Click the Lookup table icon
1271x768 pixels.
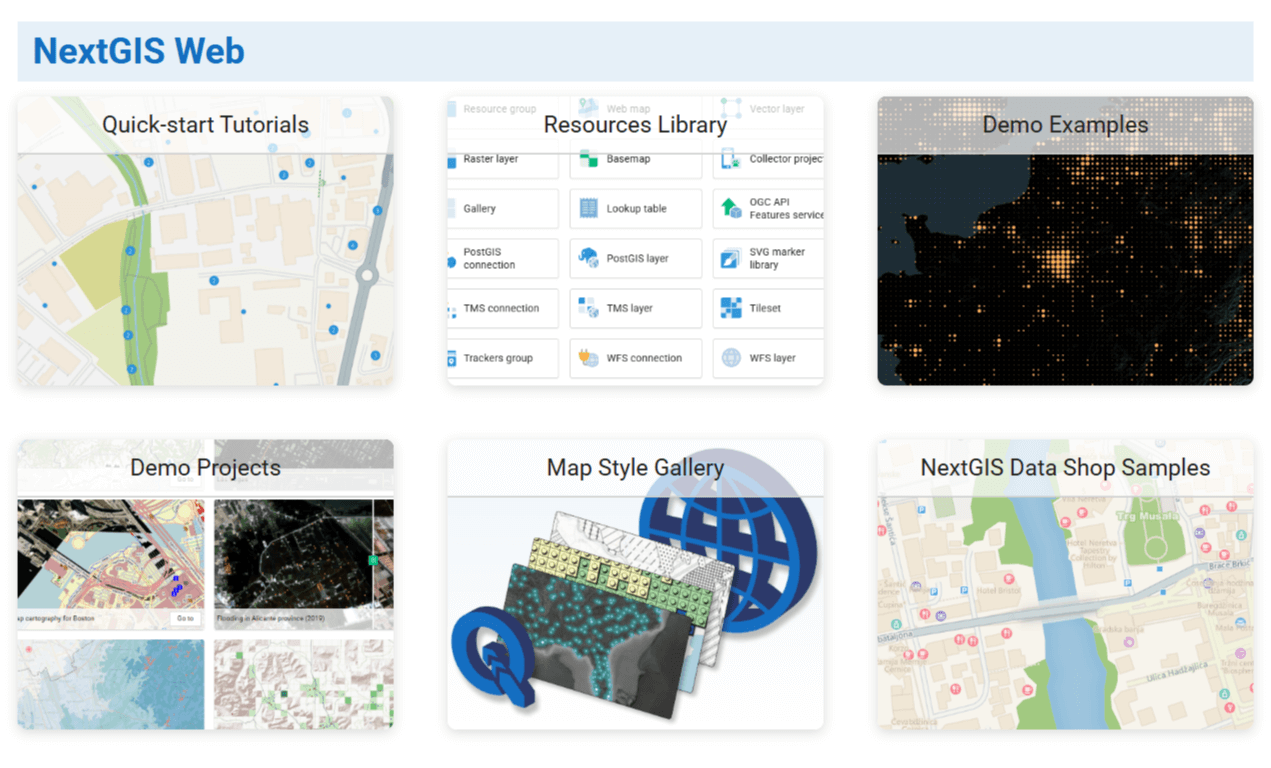click(588, 209)
